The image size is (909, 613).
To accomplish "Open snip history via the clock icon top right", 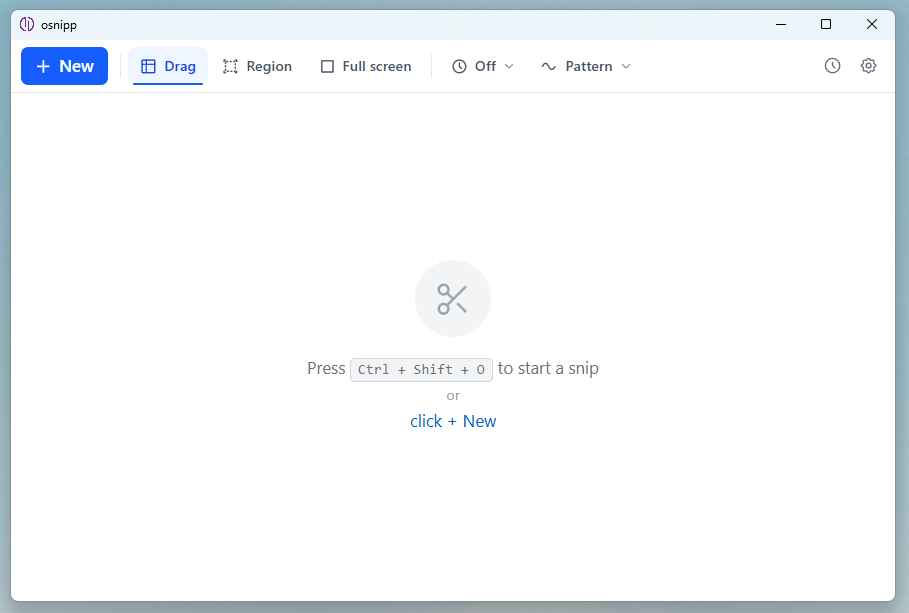I will (x=832, y=65).
